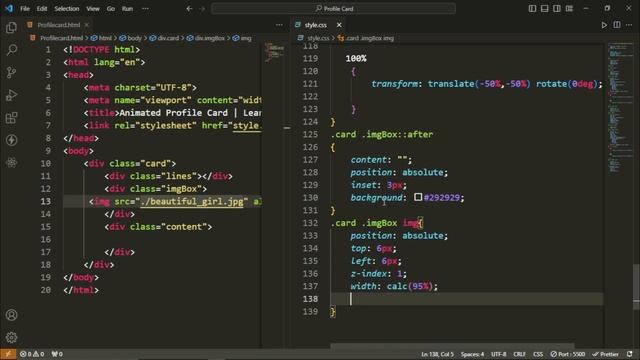Click the style.css href link
Viewport: 640px width, 360px height.
247,125
